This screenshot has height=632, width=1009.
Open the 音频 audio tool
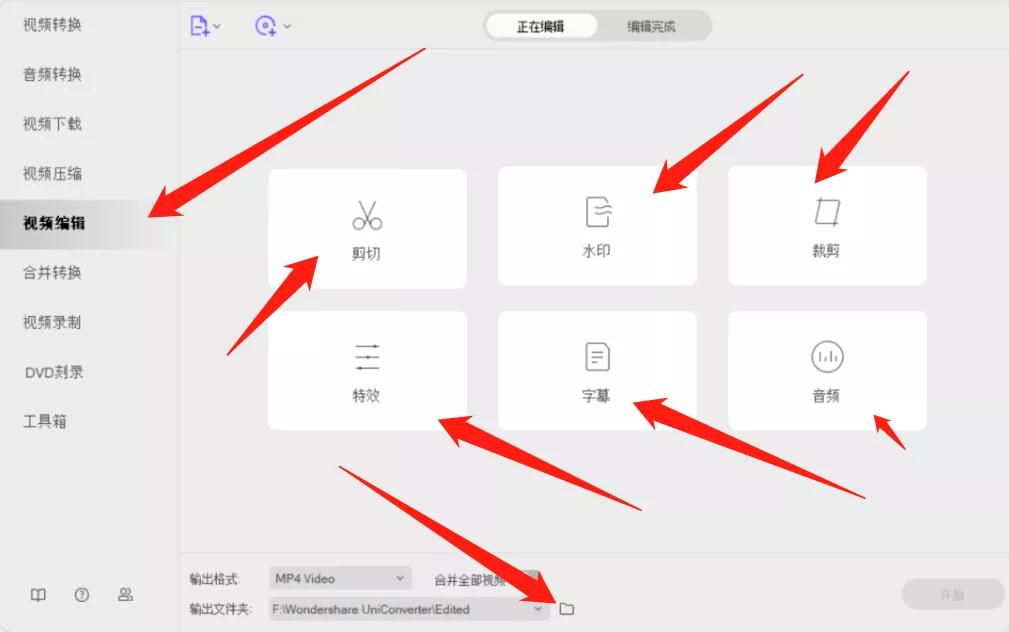[x=827, y=371]
